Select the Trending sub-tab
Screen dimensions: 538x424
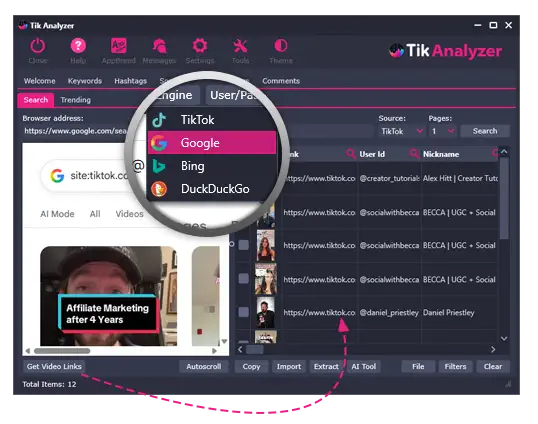point(75,100)
